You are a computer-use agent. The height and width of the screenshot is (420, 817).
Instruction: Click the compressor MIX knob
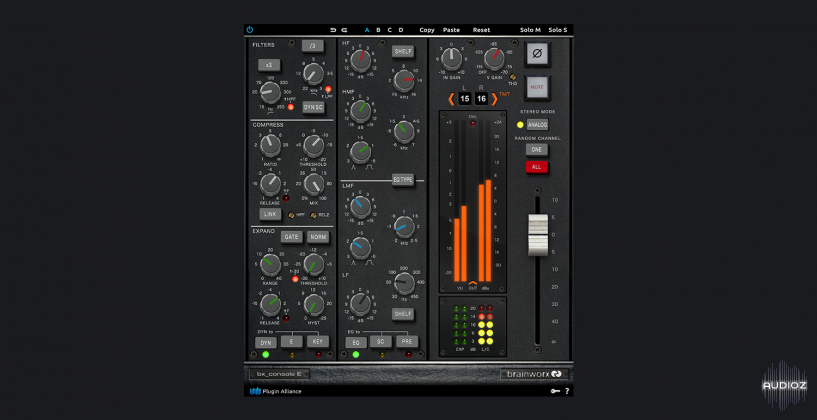pyautogui.click(x=313, y=184)
